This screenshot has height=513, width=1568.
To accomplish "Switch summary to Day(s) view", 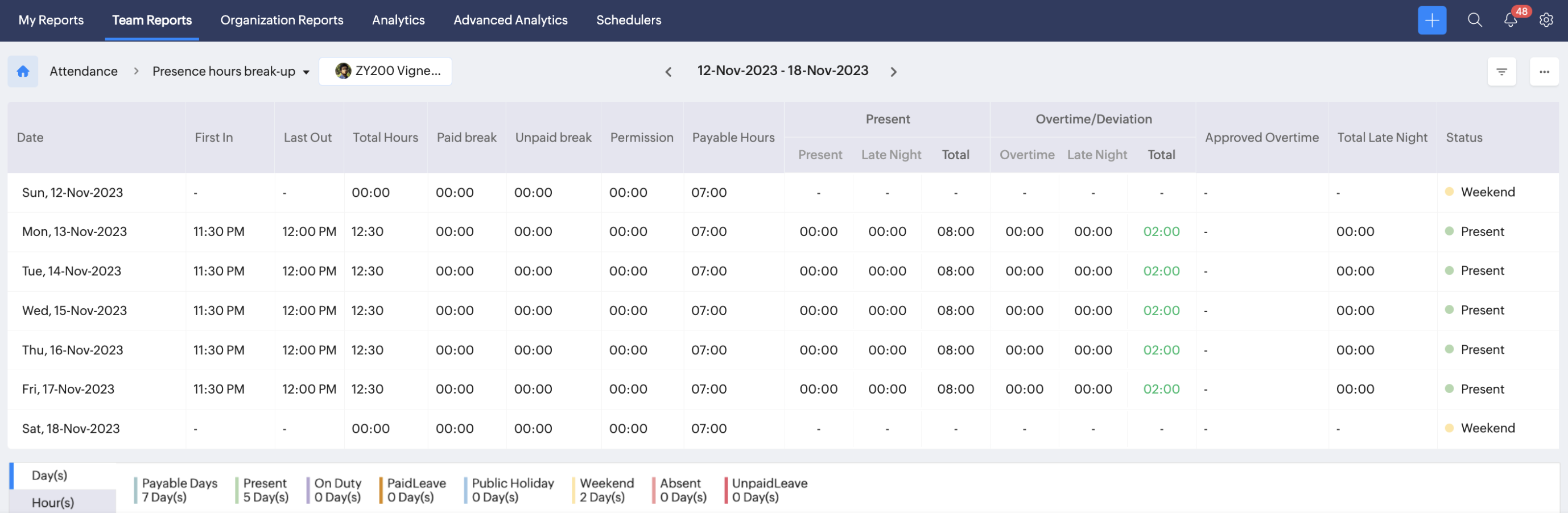I will click(x=49, y=475).
